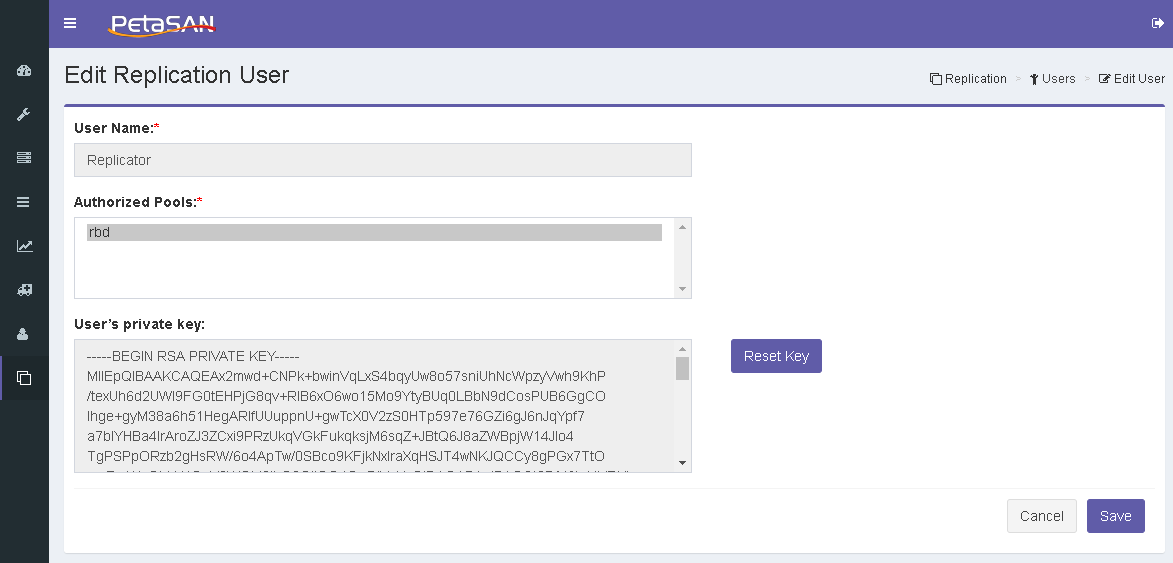Open the server nodes sidebar icon

coord(24,158)
